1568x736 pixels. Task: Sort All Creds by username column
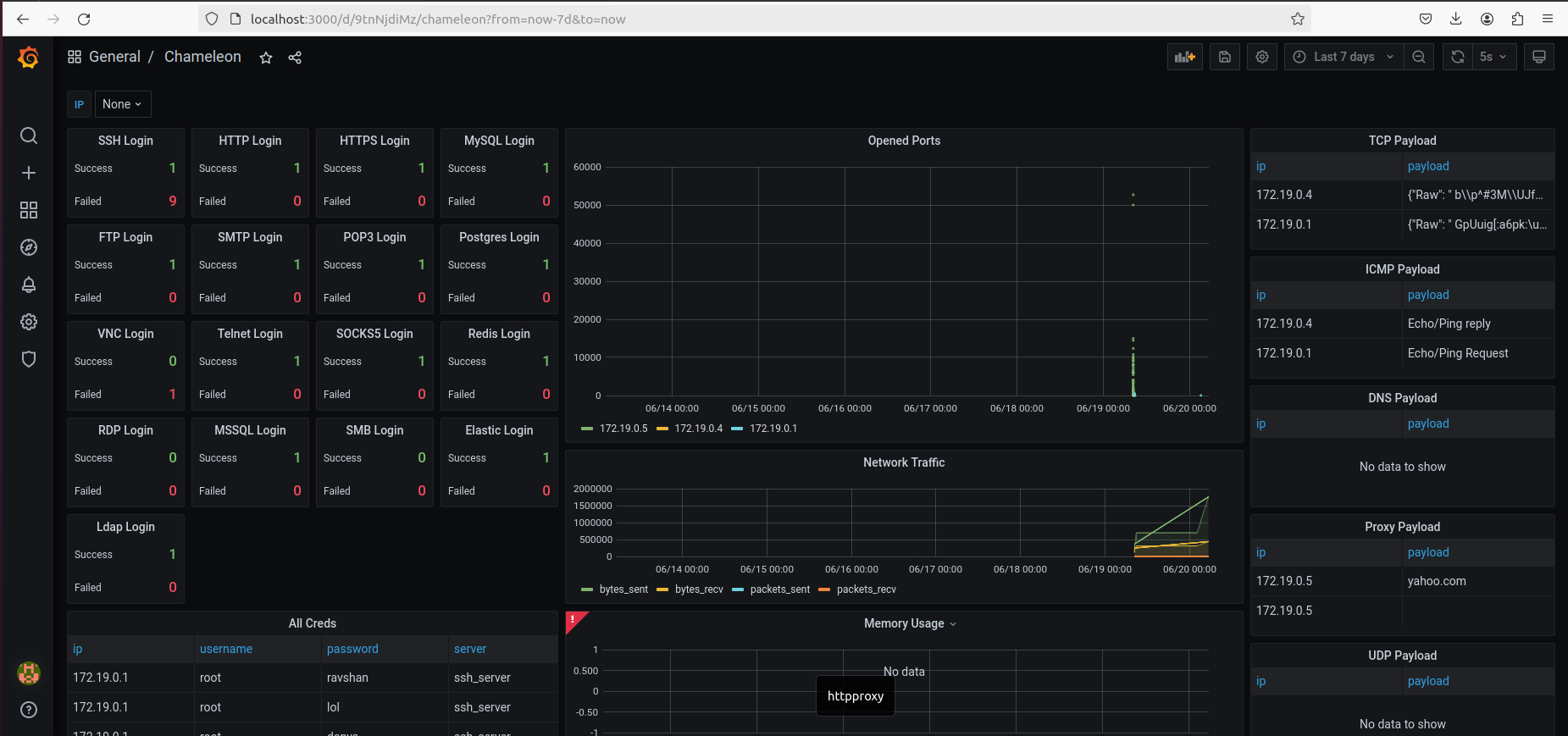point(226,649)
